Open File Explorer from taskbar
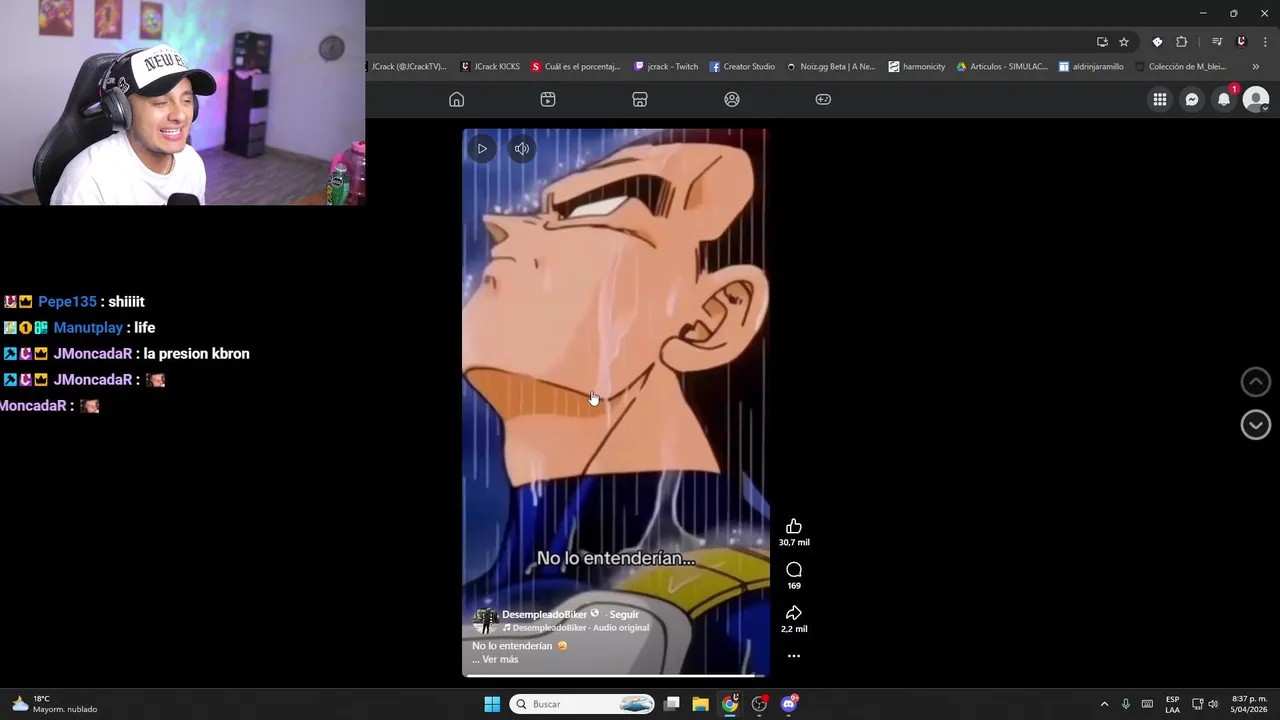 701,704
